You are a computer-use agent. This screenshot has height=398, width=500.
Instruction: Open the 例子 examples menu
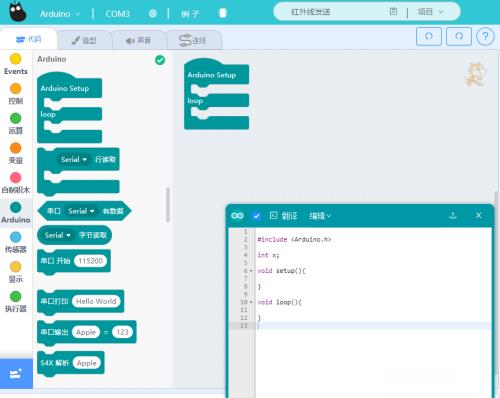190,14
